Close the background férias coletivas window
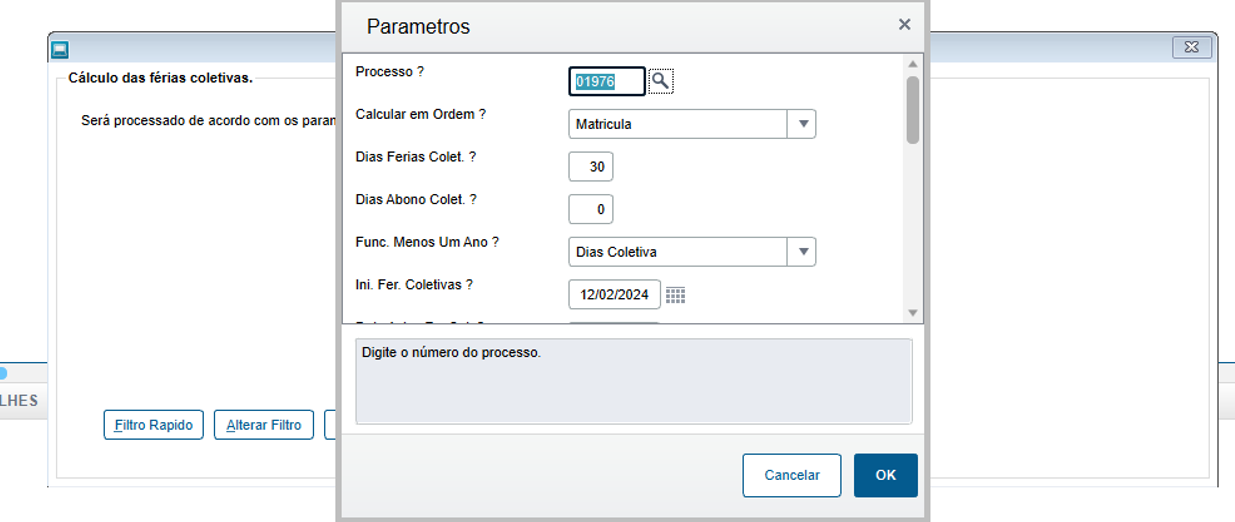Screen dimensions: 1235x522 [x=1191, y=47]
